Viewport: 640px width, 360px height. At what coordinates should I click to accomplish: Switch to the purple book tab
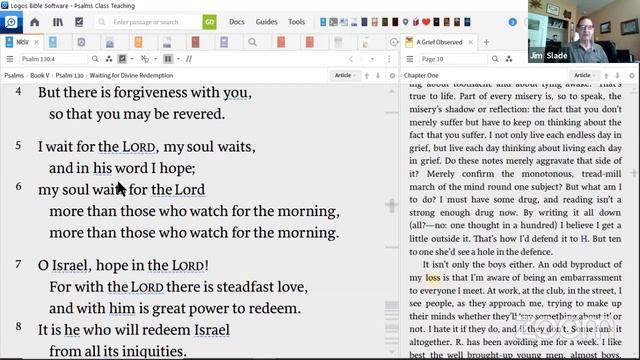click(224, 42)
